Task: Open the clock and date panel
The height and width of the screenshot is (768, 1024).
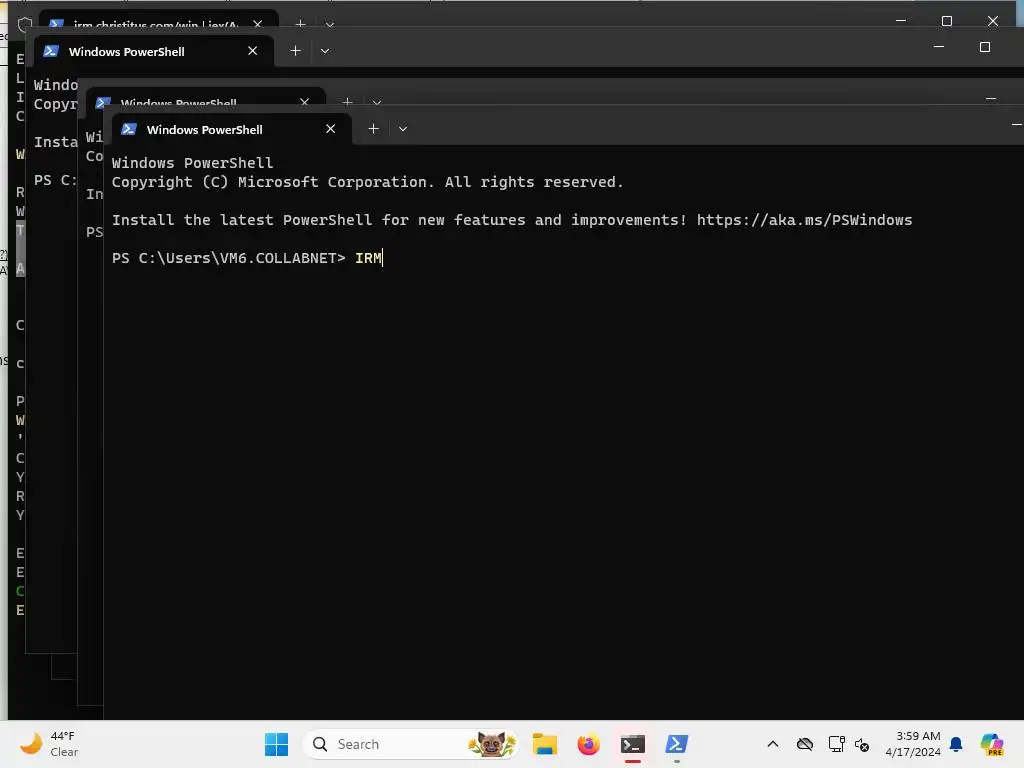Action: point(913,744)
